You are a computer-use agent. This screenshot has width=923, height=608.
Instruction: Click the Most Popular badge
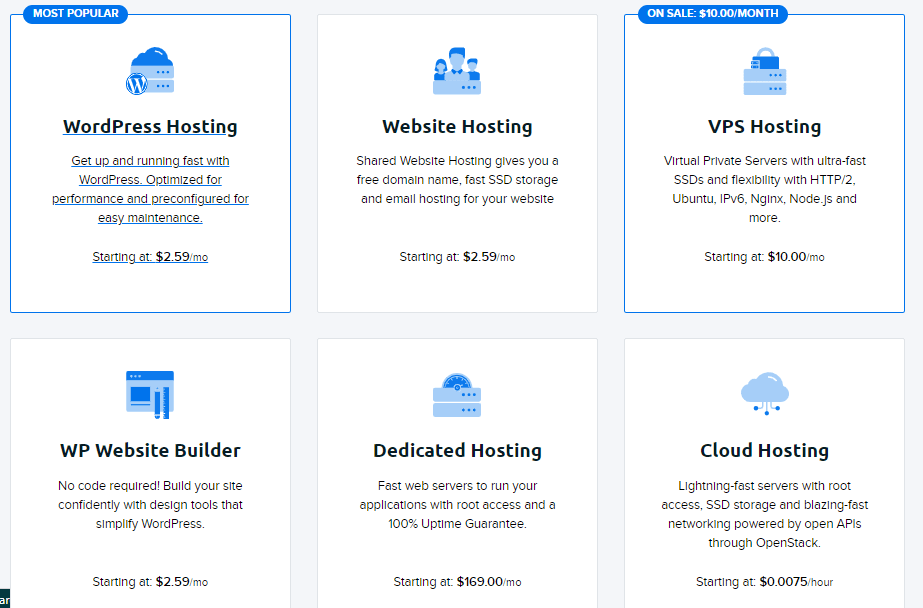75,14
